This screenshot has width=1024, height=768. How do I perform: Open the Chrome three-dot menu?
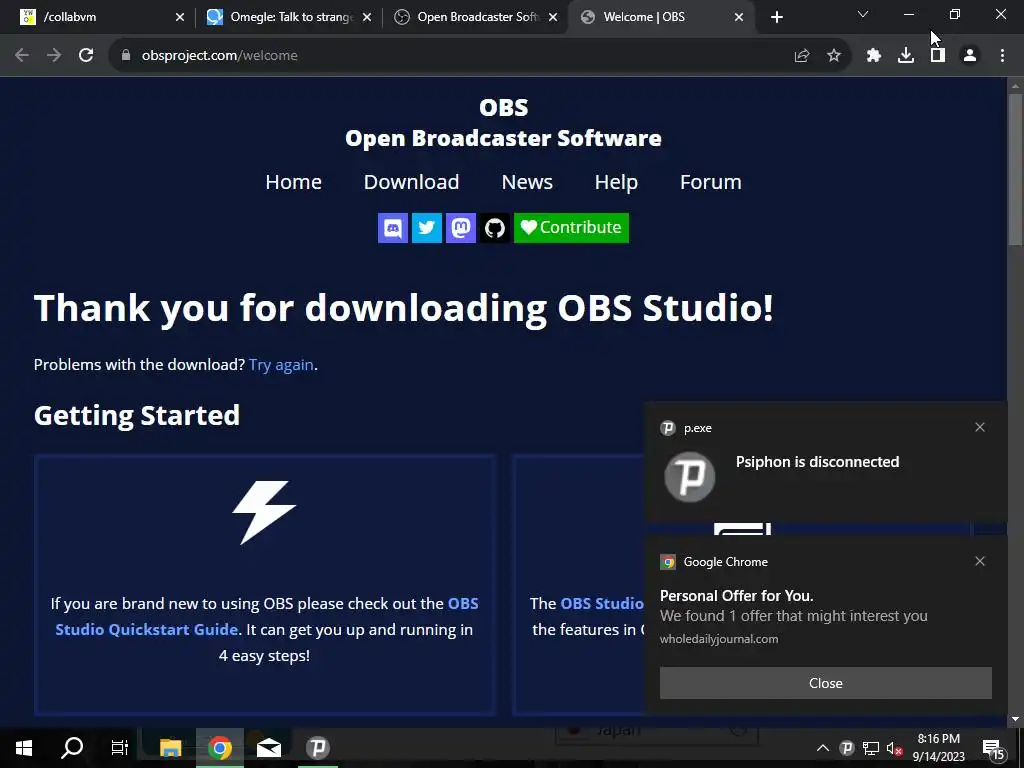1002,56
